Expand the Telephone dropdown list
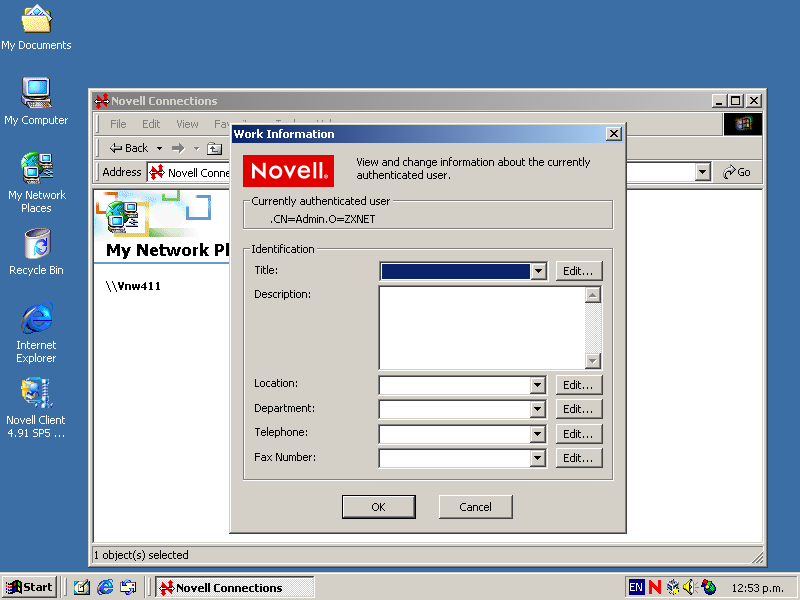Image resolution: width=800 pixels, height=600 pixels. coord(538,434)
